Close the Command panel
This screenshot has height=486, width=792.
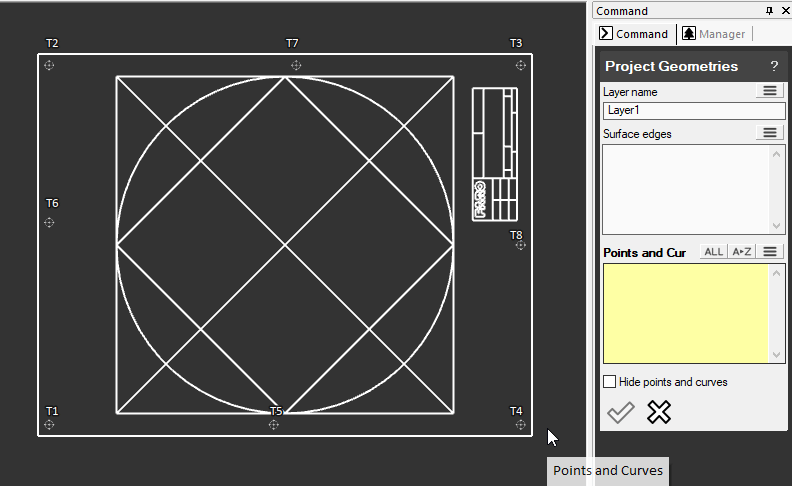tap(783, 11)
